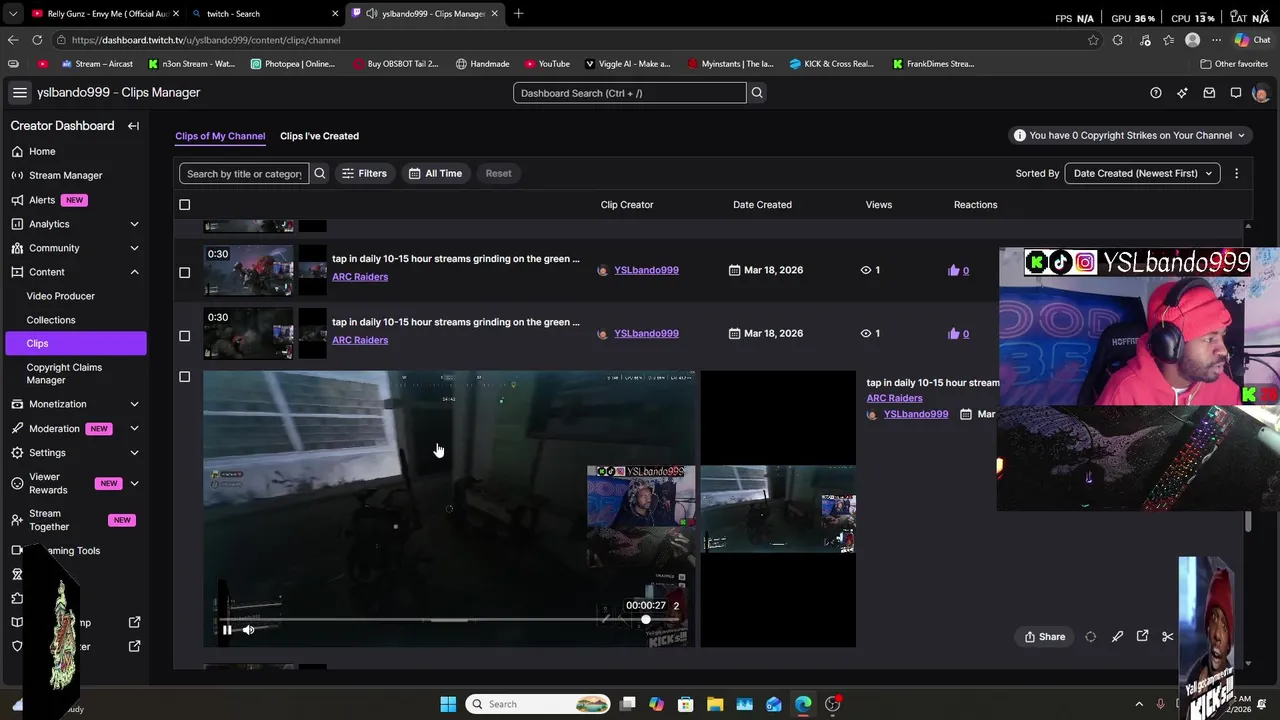Open Alerts in the sidebar

[42, 200]
